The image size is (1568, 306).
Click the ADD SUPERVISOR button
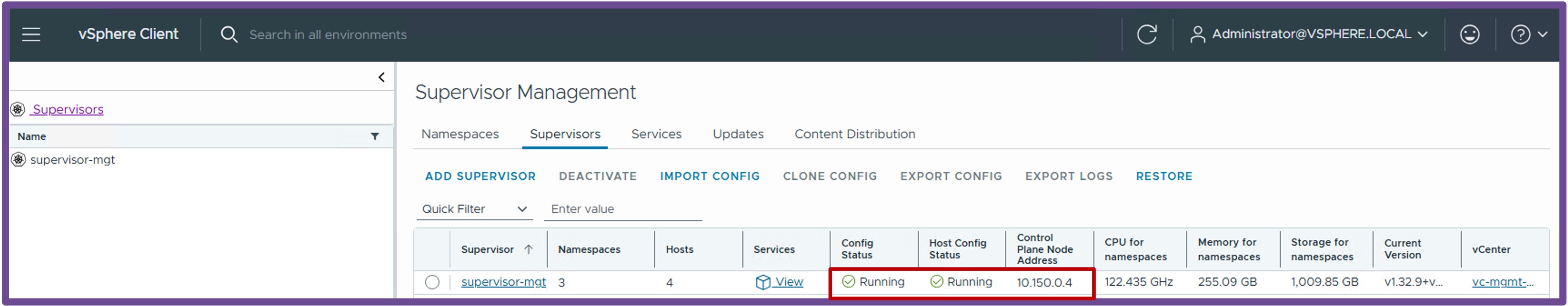click(480, 177)
